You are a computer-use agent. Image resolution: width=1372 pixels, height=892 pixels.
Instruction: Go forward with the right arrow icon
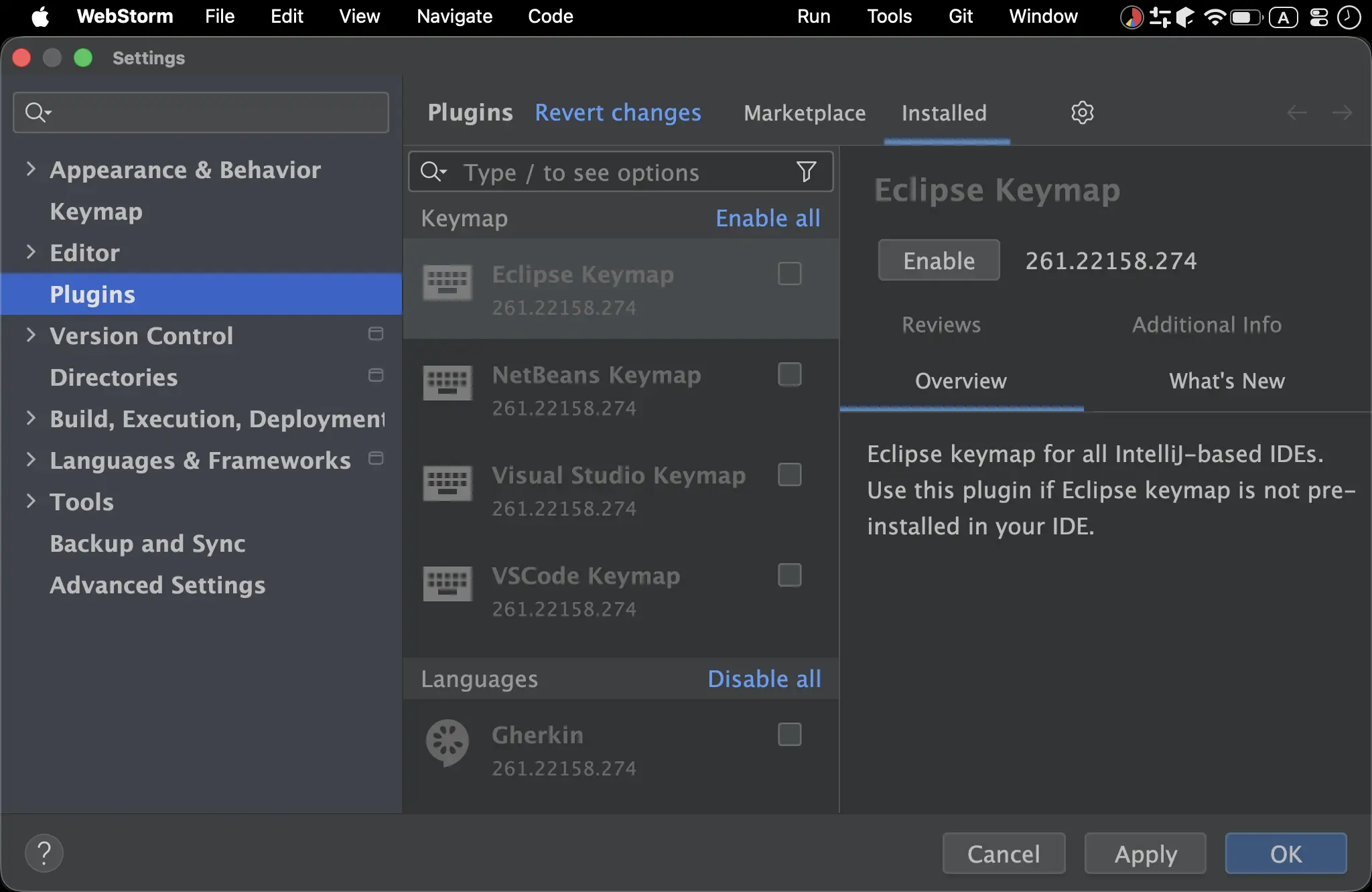1341,113
